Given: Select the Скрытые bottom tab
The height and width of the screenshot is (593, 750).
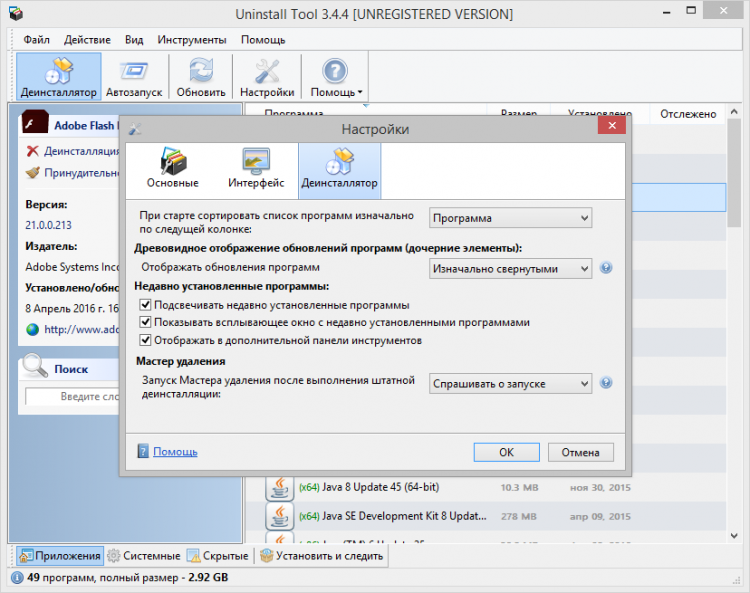Looking at the screenshot, I should pyautogui.click(x=218, y=556).
